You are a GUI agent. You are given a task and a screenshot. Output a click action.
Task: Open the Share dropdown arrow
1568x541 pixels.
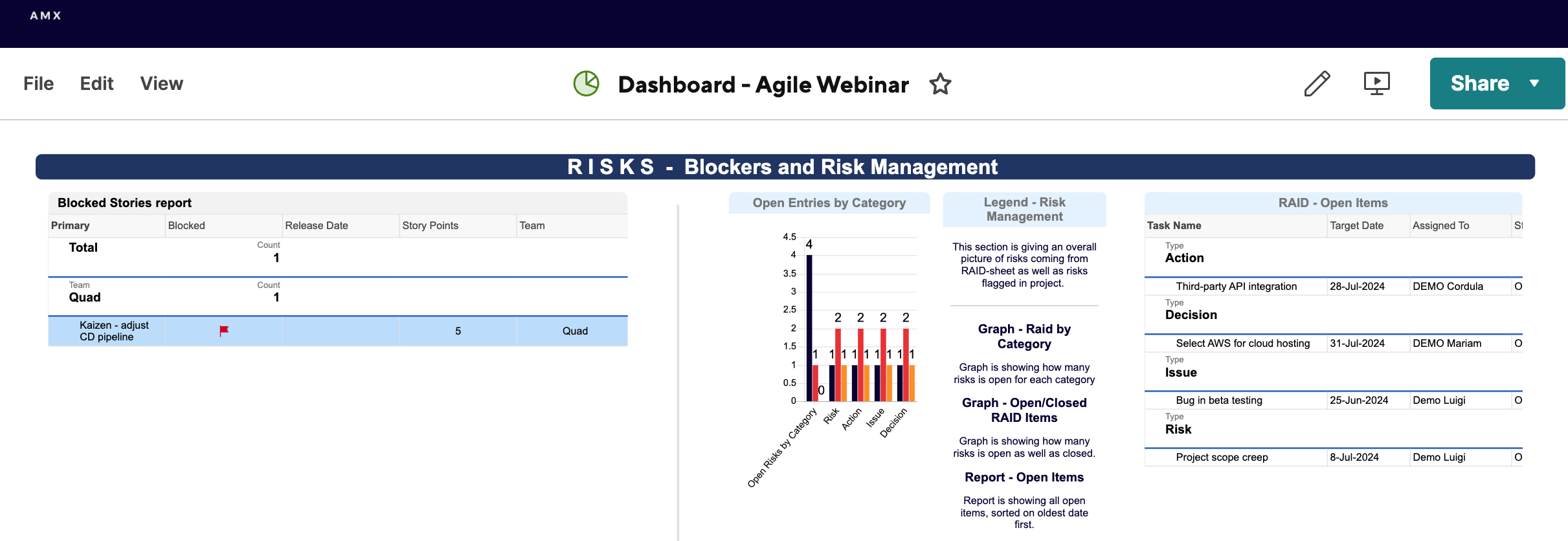pyautogui.click(x=1534, y=83)
